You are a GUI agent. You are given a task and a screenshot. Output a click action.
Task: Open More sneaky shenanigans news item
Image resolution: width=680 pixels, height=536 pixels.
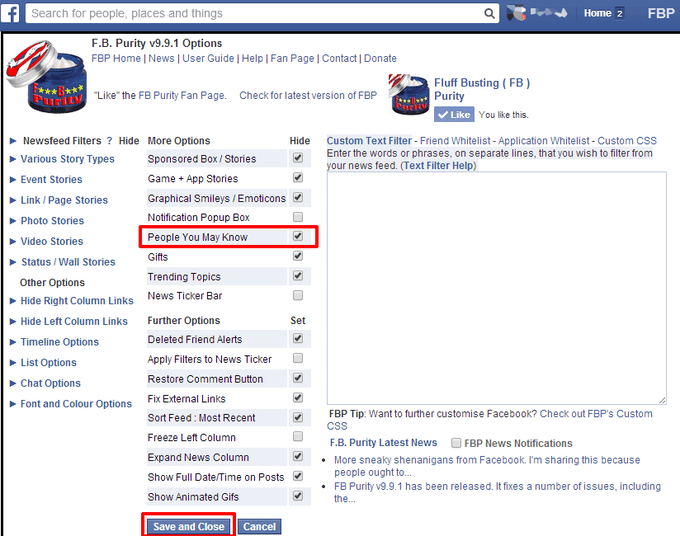click(487, 466)
